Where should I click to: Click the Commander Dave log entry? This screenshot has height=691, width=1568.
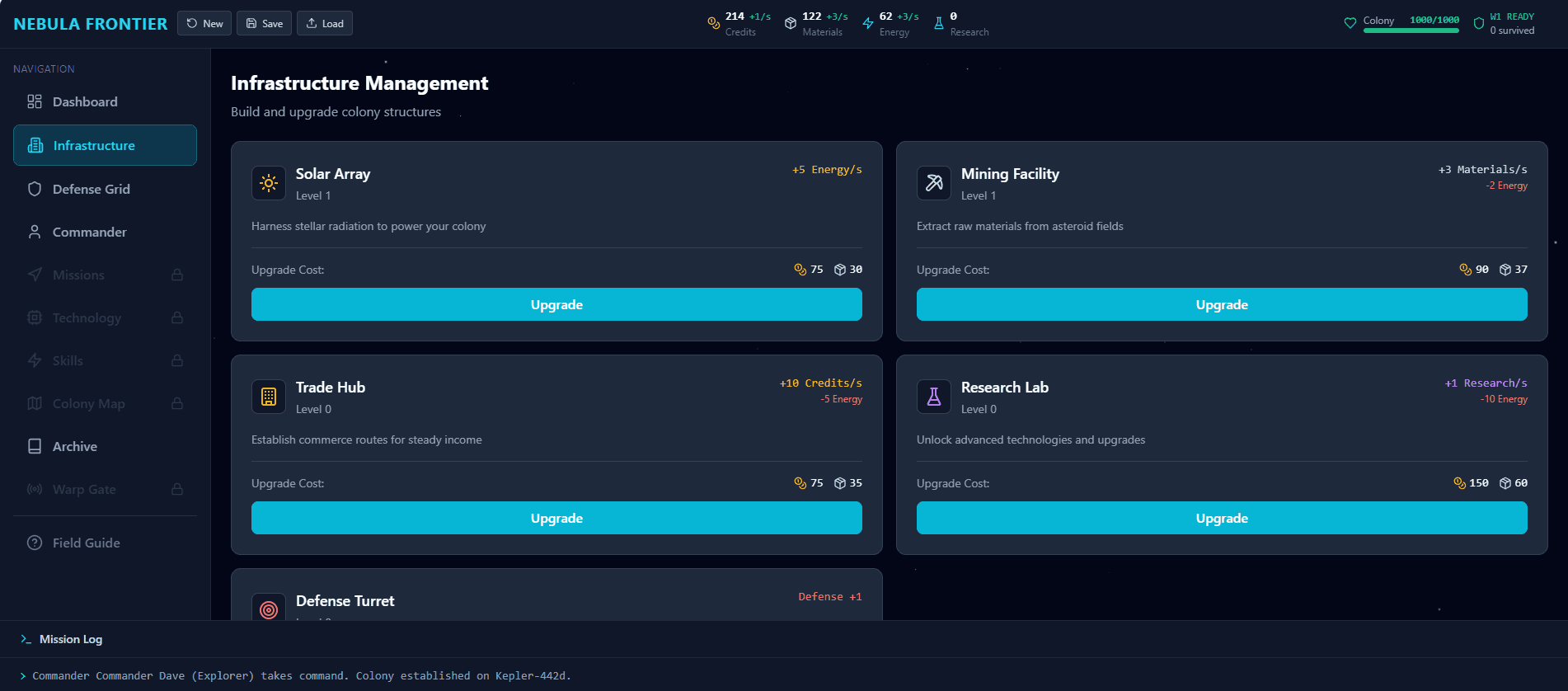(302, 675)
